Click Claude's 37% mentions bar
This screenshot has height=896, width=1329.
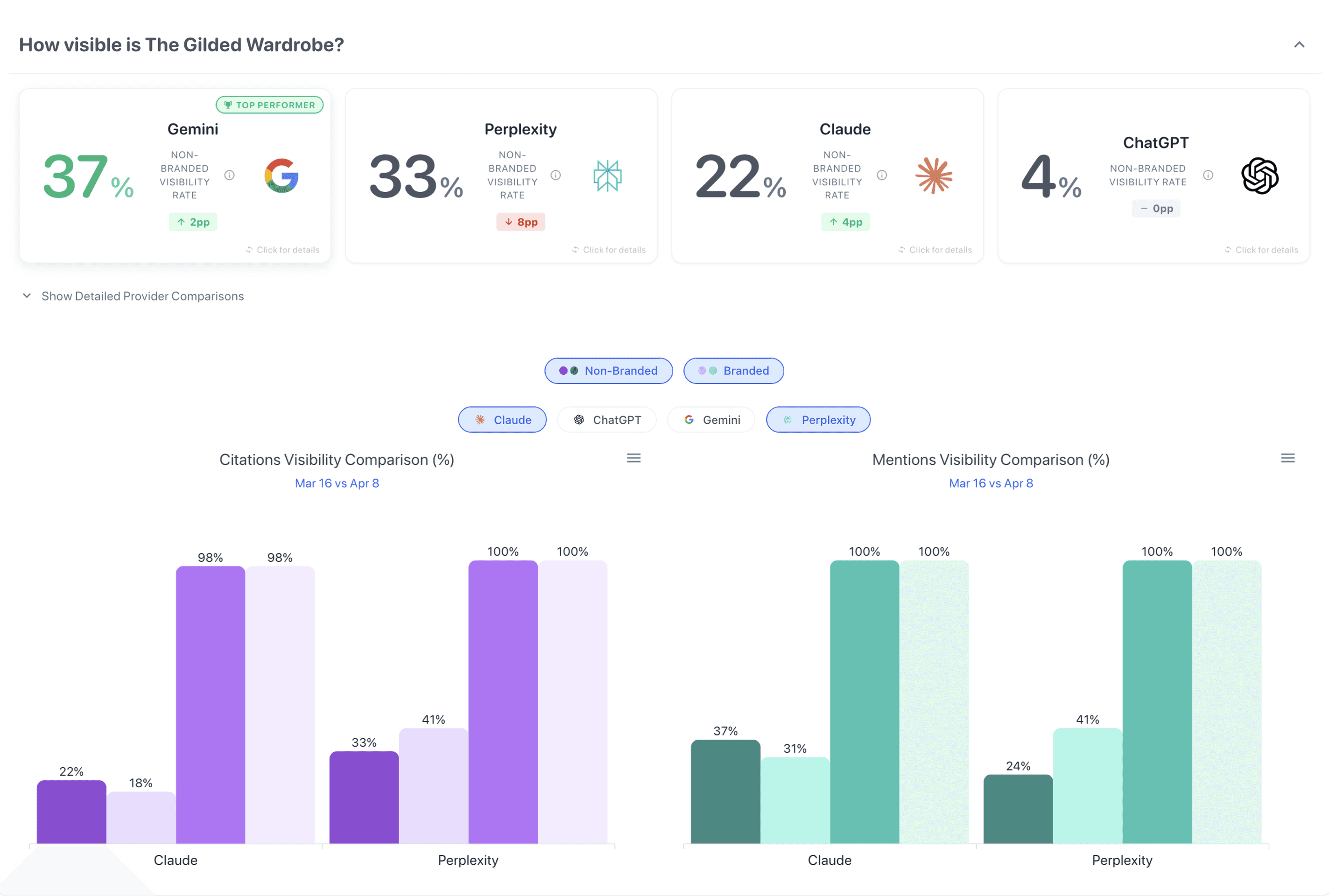click(725, 792)
